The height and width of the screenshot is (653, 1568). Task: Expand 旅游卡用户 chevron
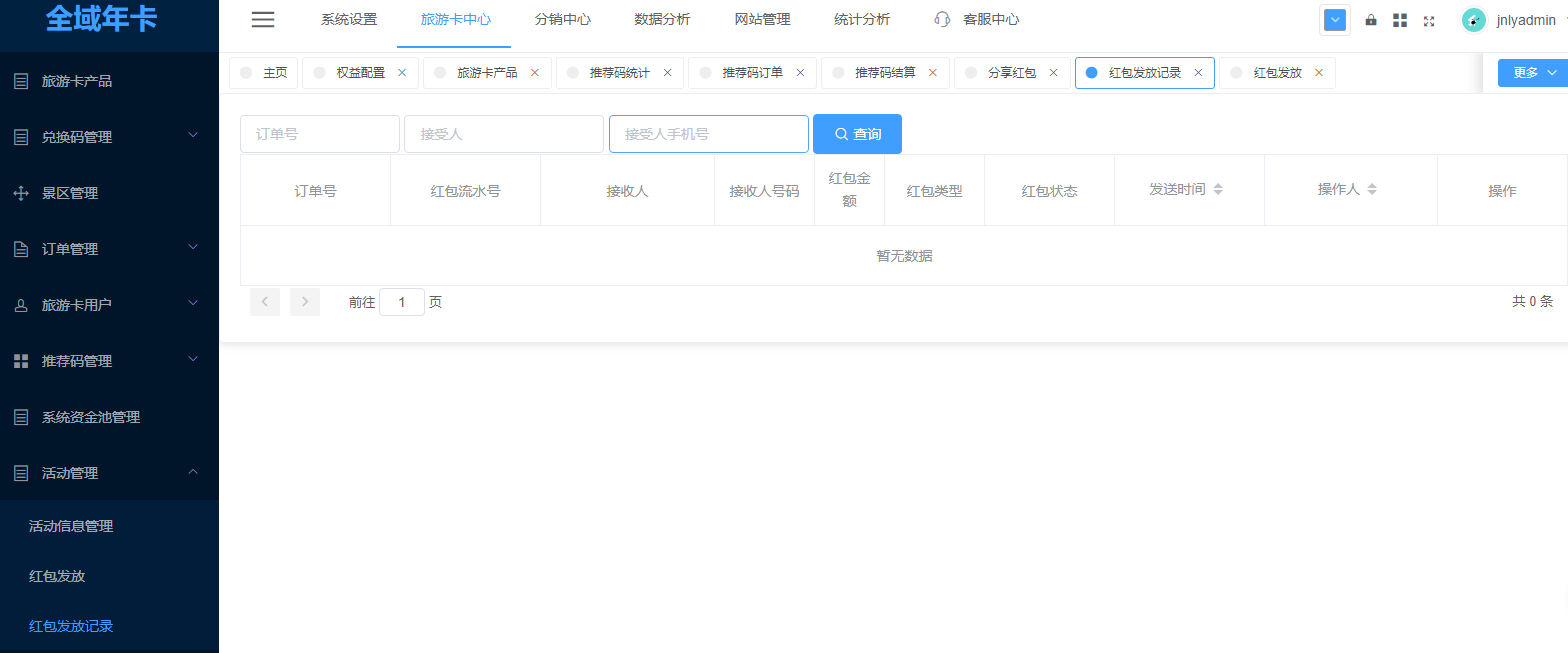coord(194,303)
